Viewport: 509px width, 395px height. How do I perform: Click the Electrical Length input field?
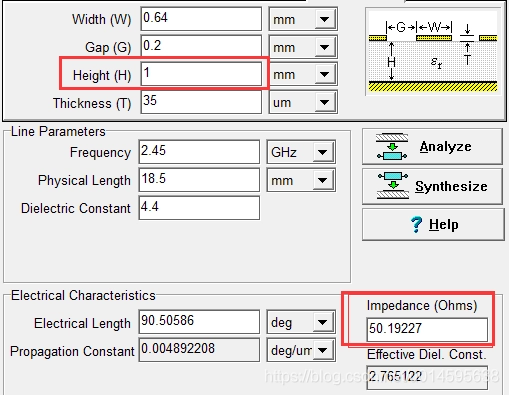pos(199,322)
